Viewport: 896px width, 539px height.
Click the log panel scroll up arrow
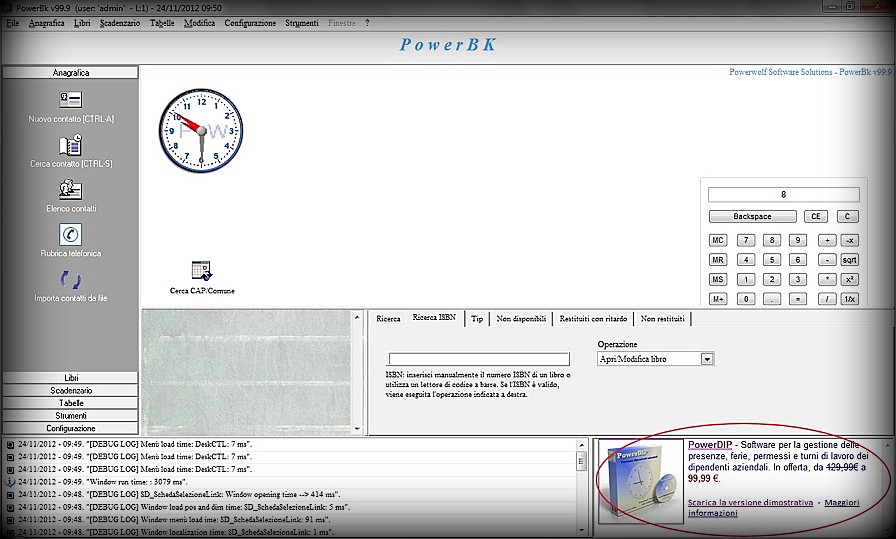(582, 445)
